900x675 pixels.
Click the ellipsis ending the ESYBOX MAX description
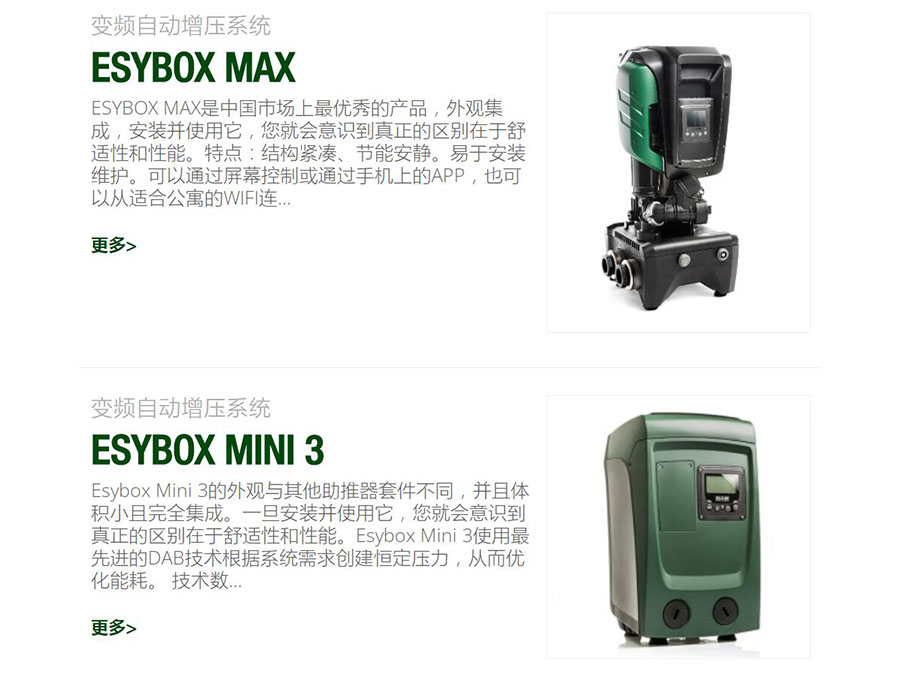(x=284, y=200)
